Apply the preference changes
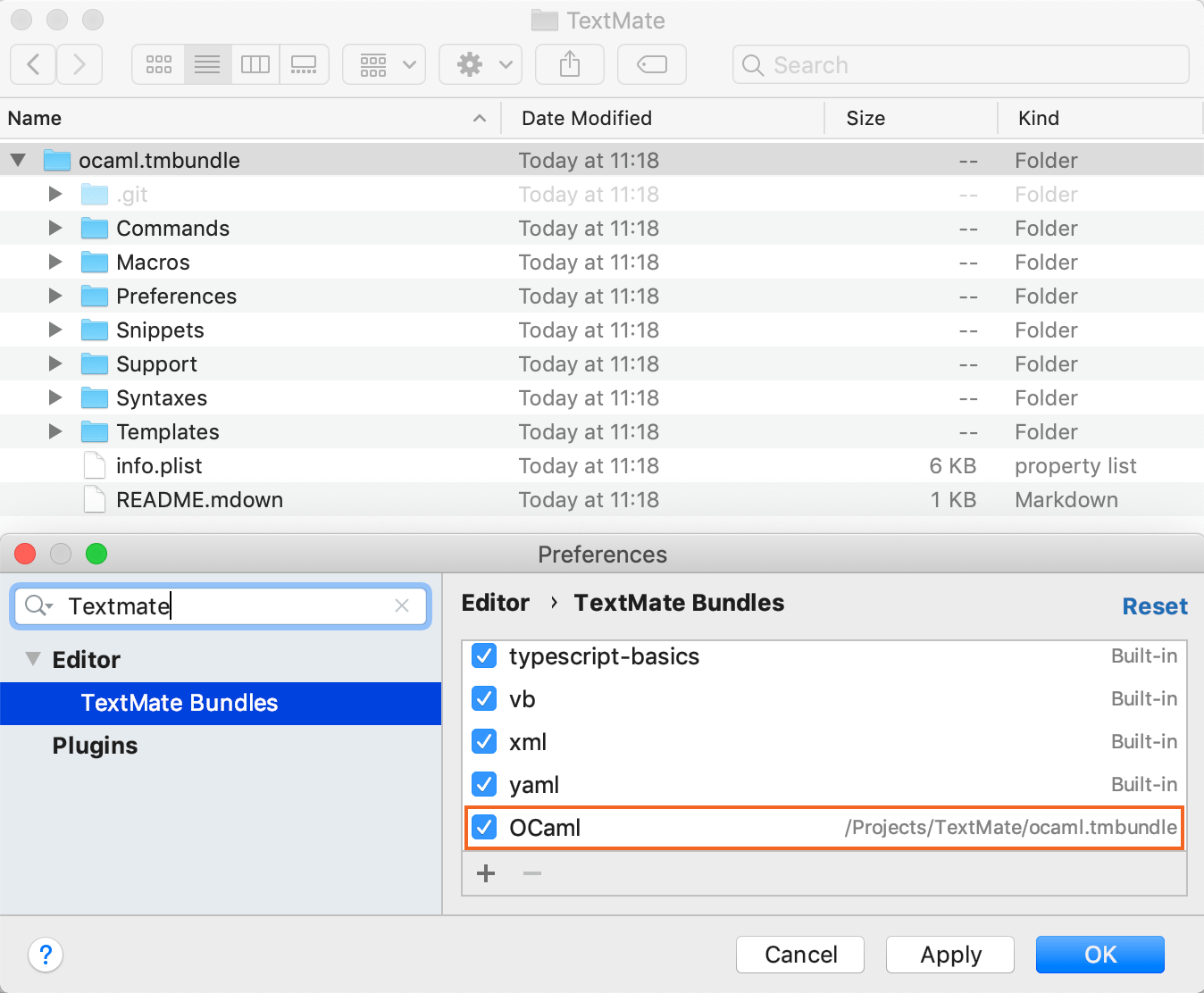The width and height of the screenshot is (1204, 993). click(x=949, y=955)
